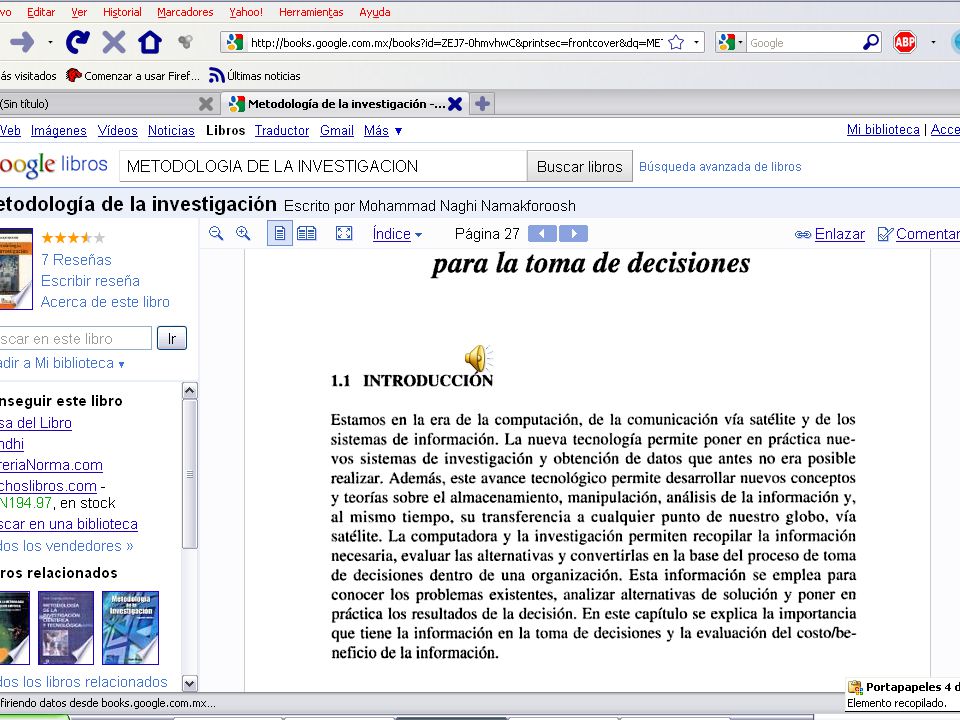Click the Enlazar link icon
This screenshot has height=720, width=960.
click(x=803, y=234)
